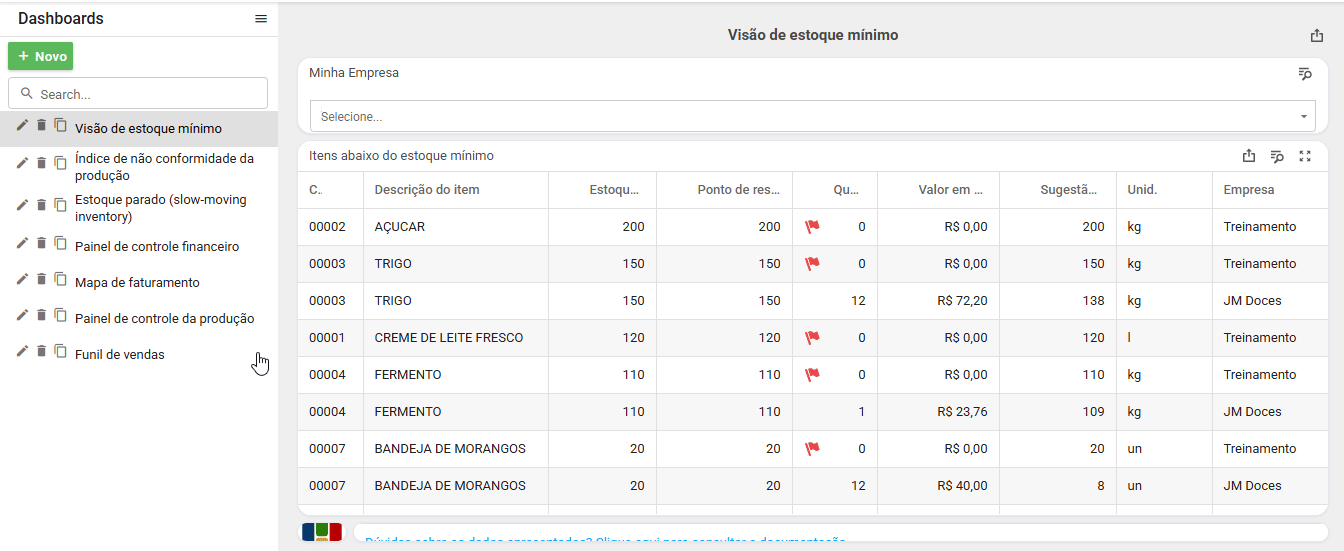
Task: Sort by Descrição do item column header
Action: (427, 190)
